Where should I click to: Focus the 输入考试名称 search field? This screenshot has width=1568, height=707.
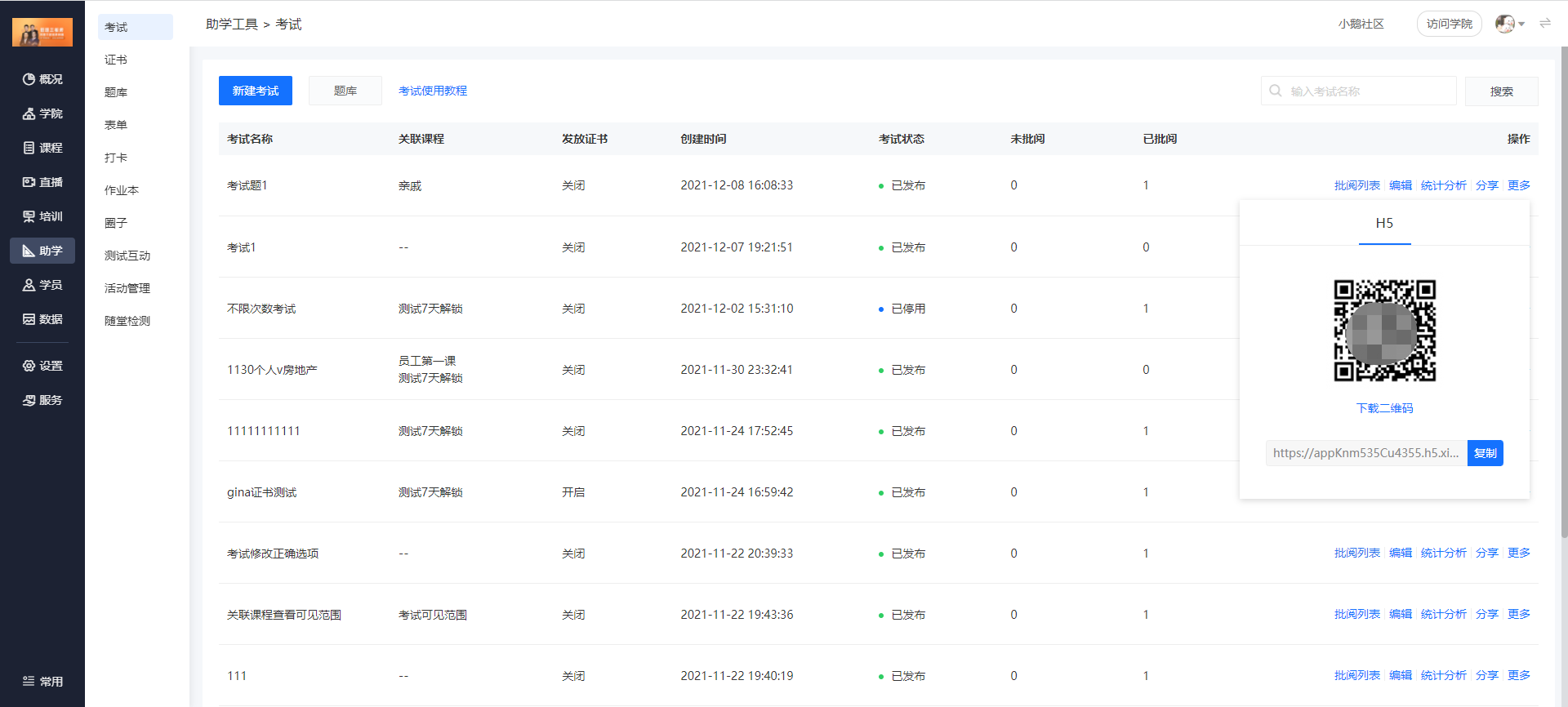(x=1359, y=91)
